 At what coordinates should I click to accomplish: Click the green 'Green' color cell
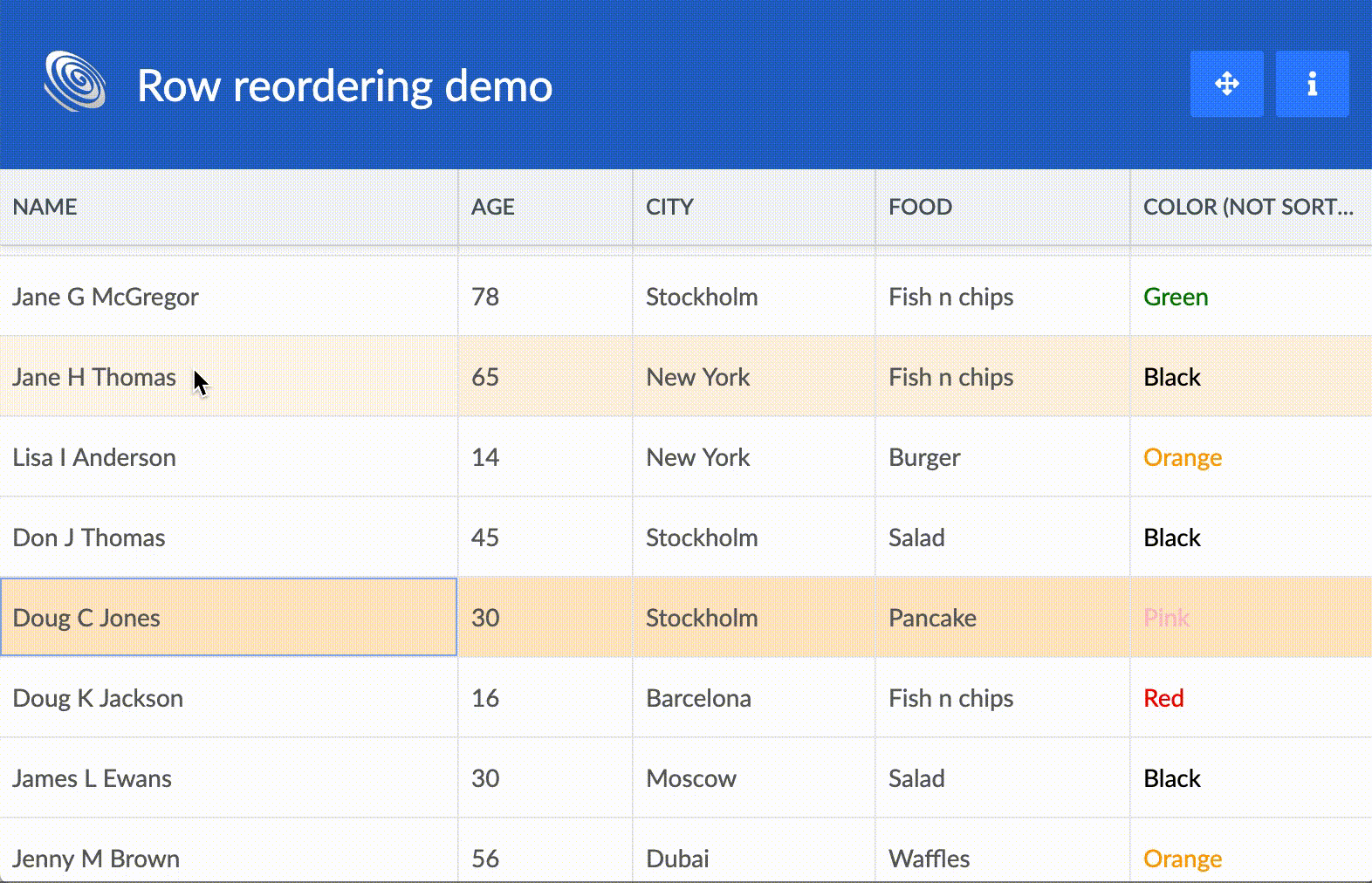point(1176,297)
